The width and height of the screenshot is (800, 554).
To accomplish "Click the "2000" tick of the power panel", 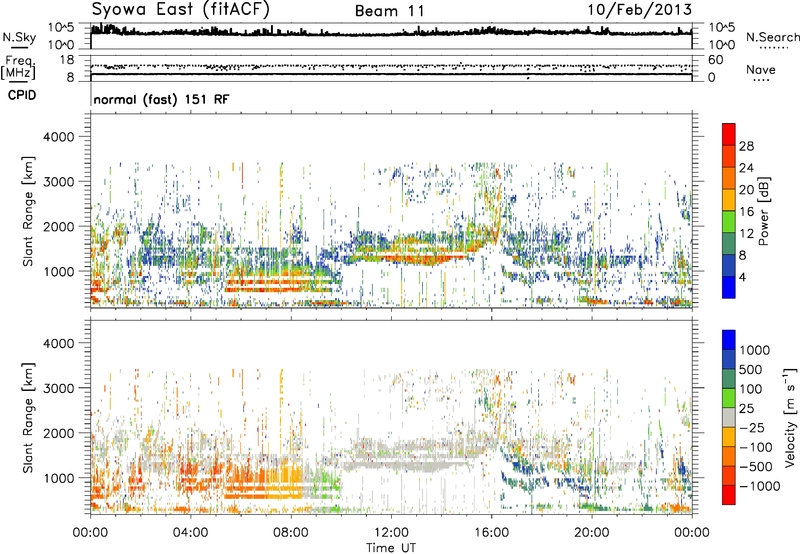I will 58,226.
